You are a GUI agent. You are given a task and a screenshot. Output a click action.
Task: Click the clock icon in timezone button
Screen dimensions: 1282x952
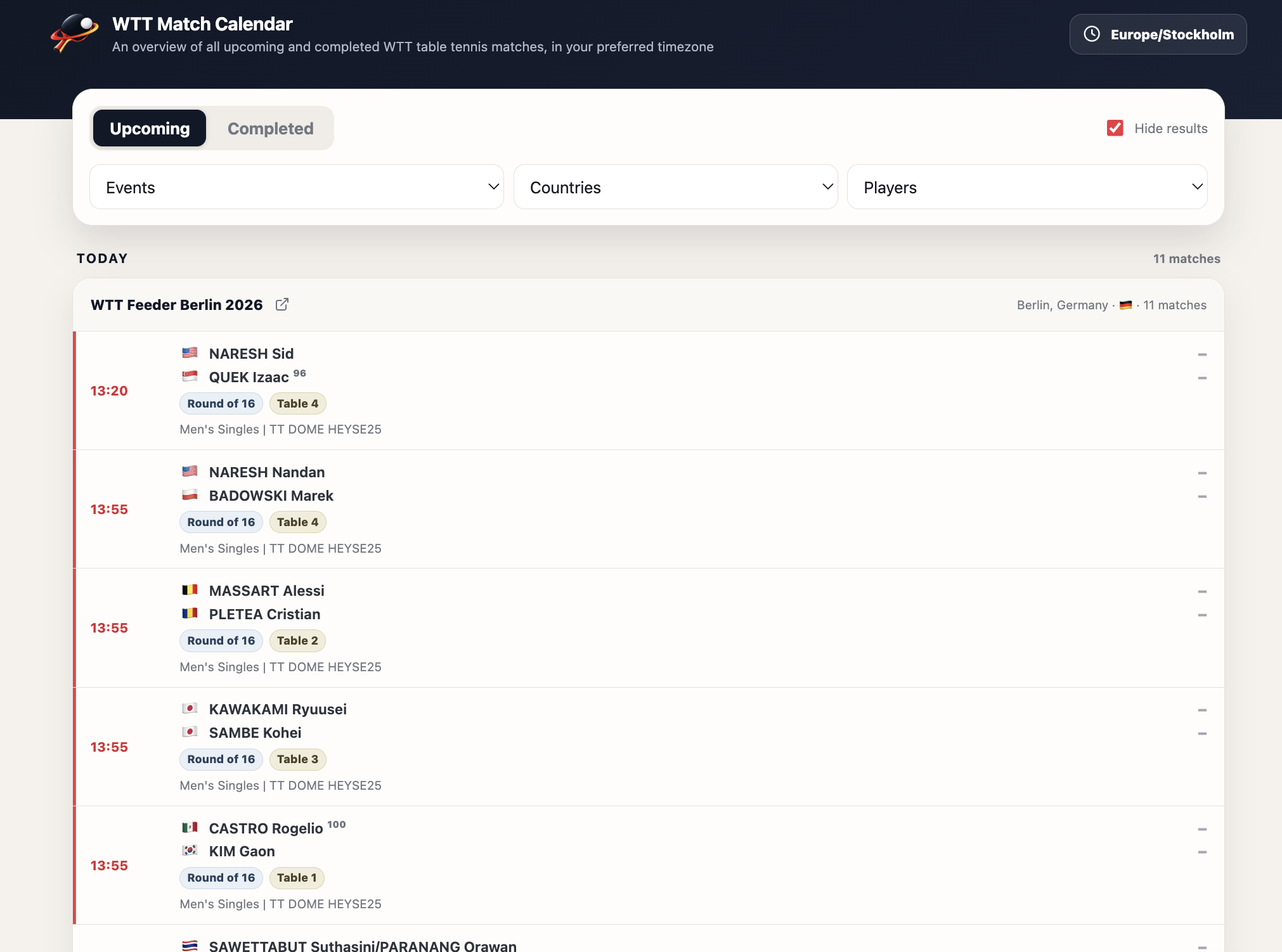tap(1092, 34)
